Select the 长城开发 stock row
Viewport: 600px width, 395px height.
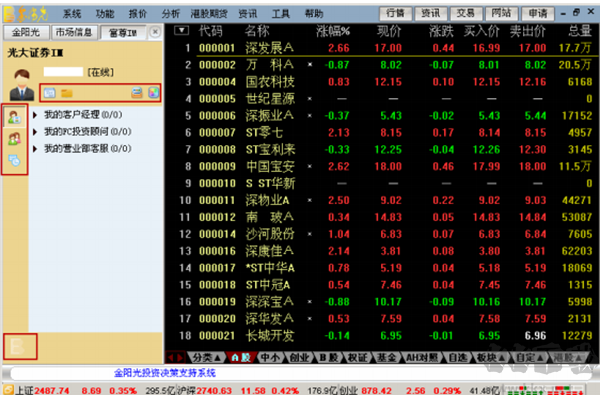tap(383, 336)
